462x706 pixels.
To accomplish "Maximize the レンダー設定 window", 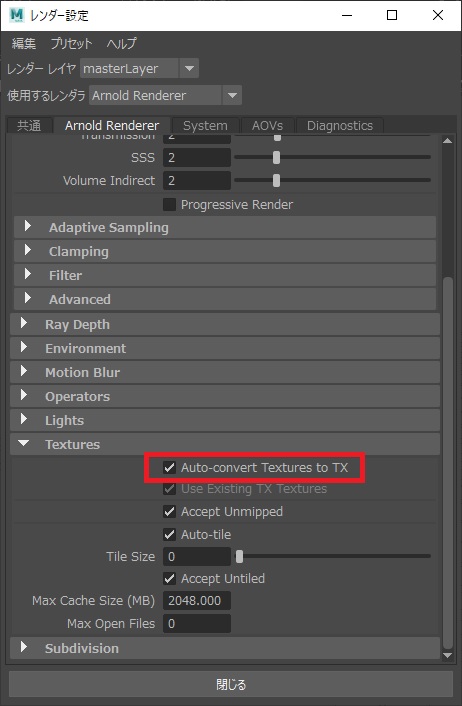I will point(392,15).
